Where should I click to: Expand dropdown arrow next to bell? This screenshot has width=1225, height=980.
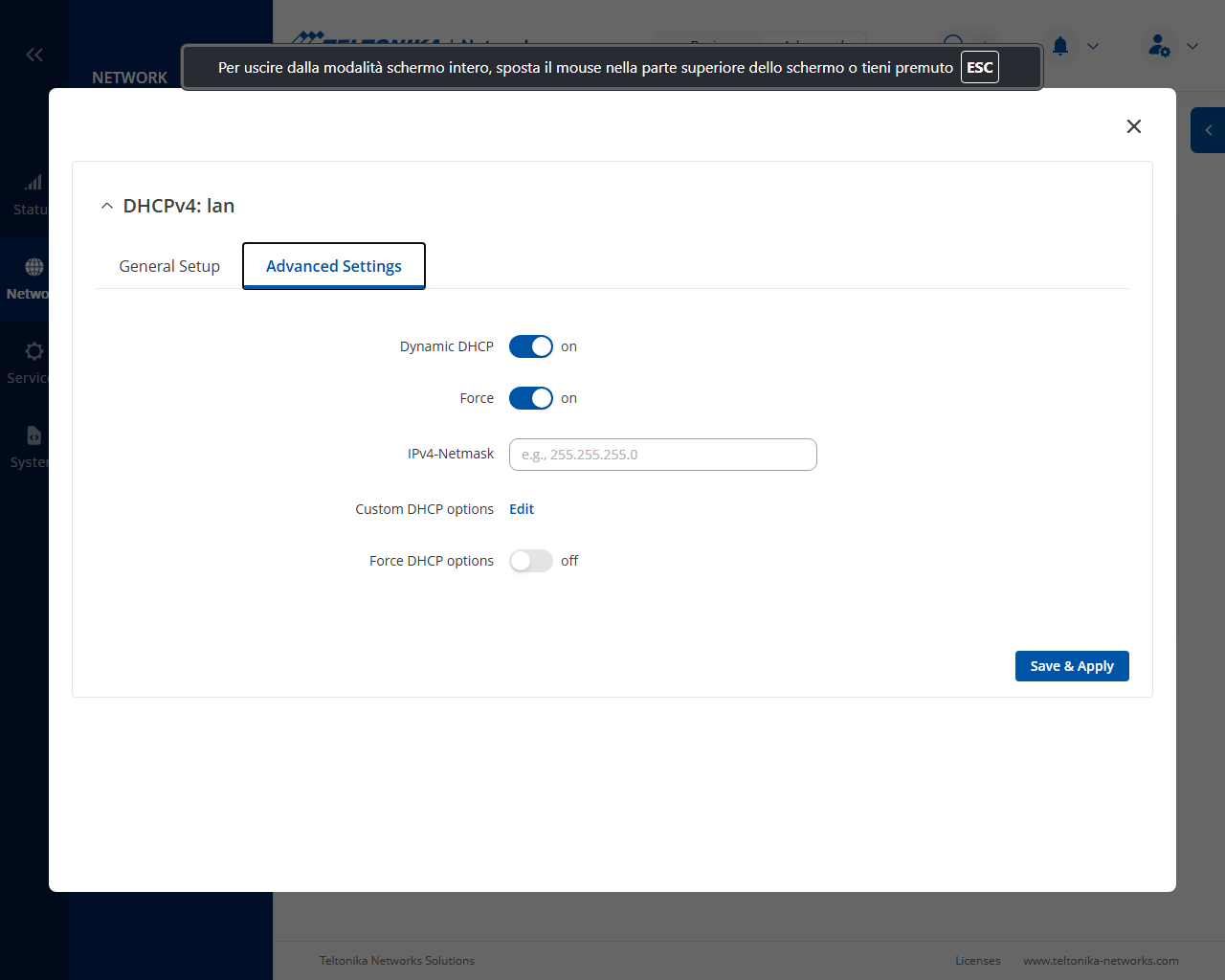click(x=1093, y=46)
